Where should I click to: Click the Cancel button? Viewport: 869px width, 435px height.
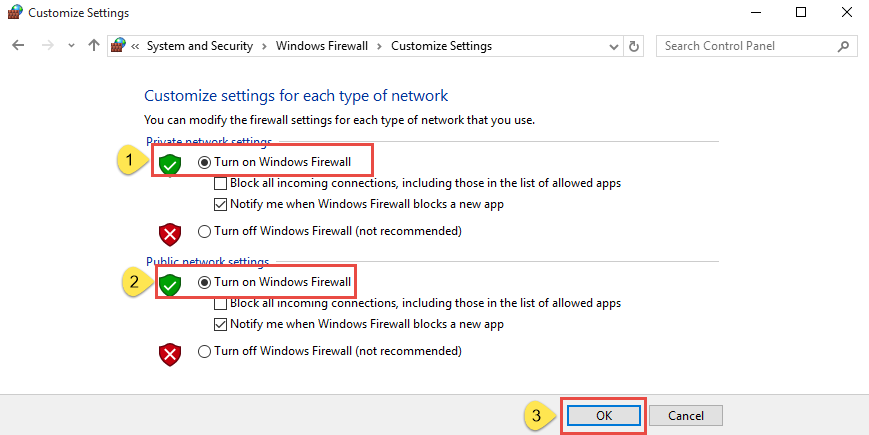pyautogui.click(x=686, y=416)
